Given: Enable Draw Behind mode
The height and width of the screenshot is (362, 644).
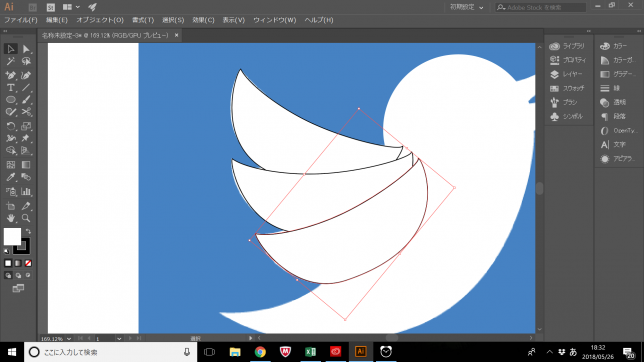Looking at the screenshot, I should pyautogui.click(x=18, y=275).
